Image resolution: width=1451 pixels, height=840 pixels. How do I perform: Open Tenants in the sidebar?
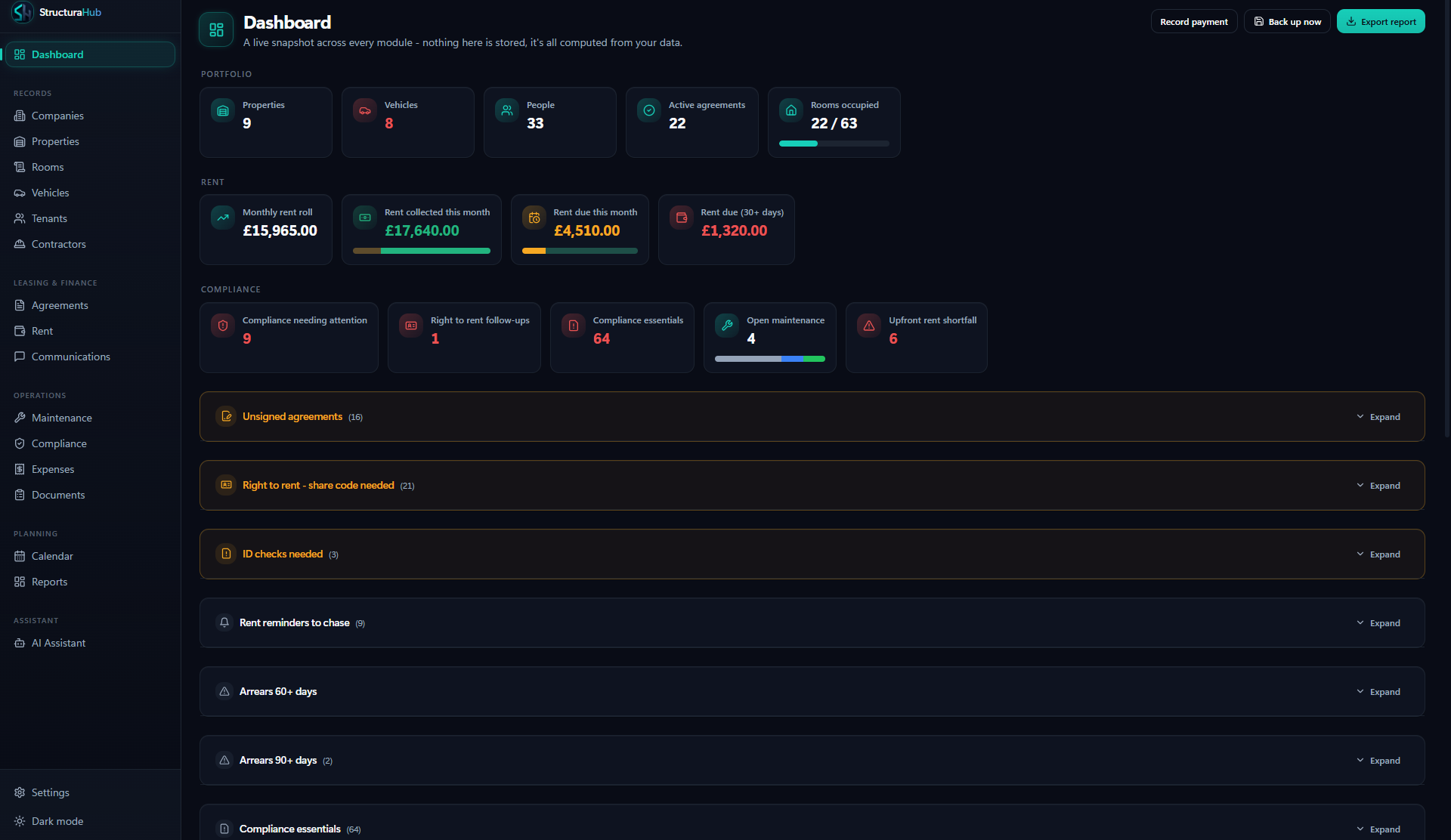(91, 219)
